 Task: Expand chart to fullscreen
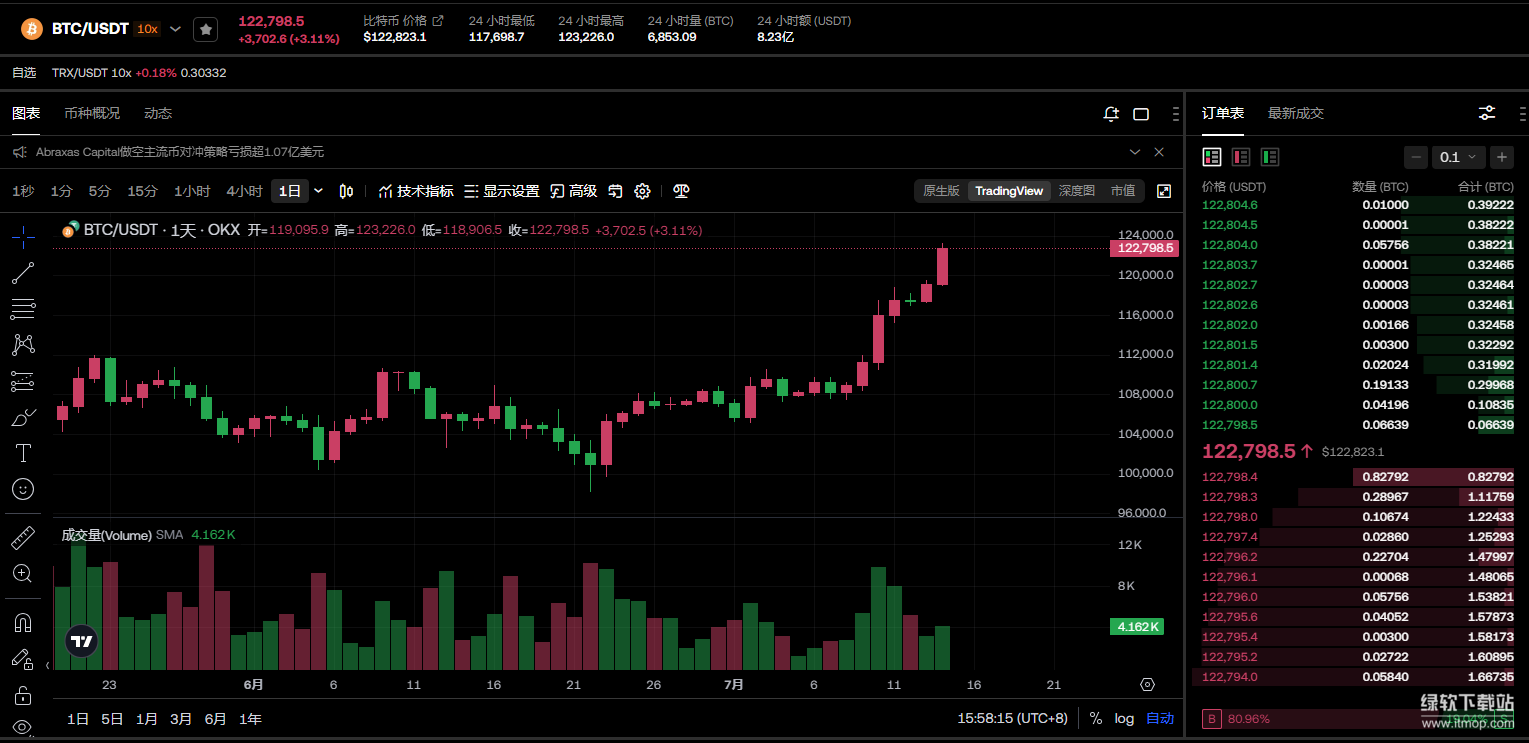click(x=1164, y=191)
